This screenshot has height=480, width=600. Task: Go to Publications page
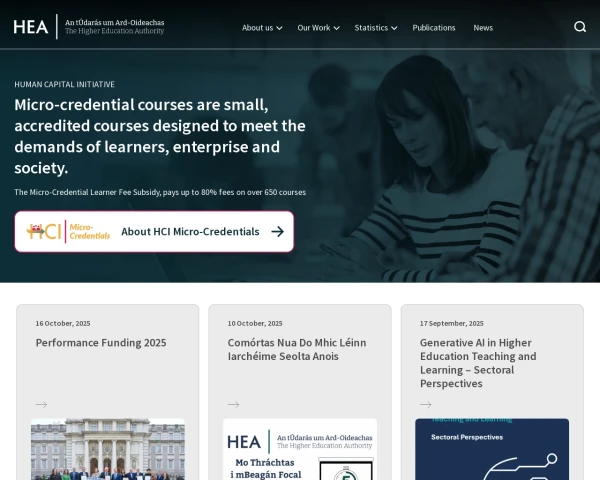coord(434,28)
